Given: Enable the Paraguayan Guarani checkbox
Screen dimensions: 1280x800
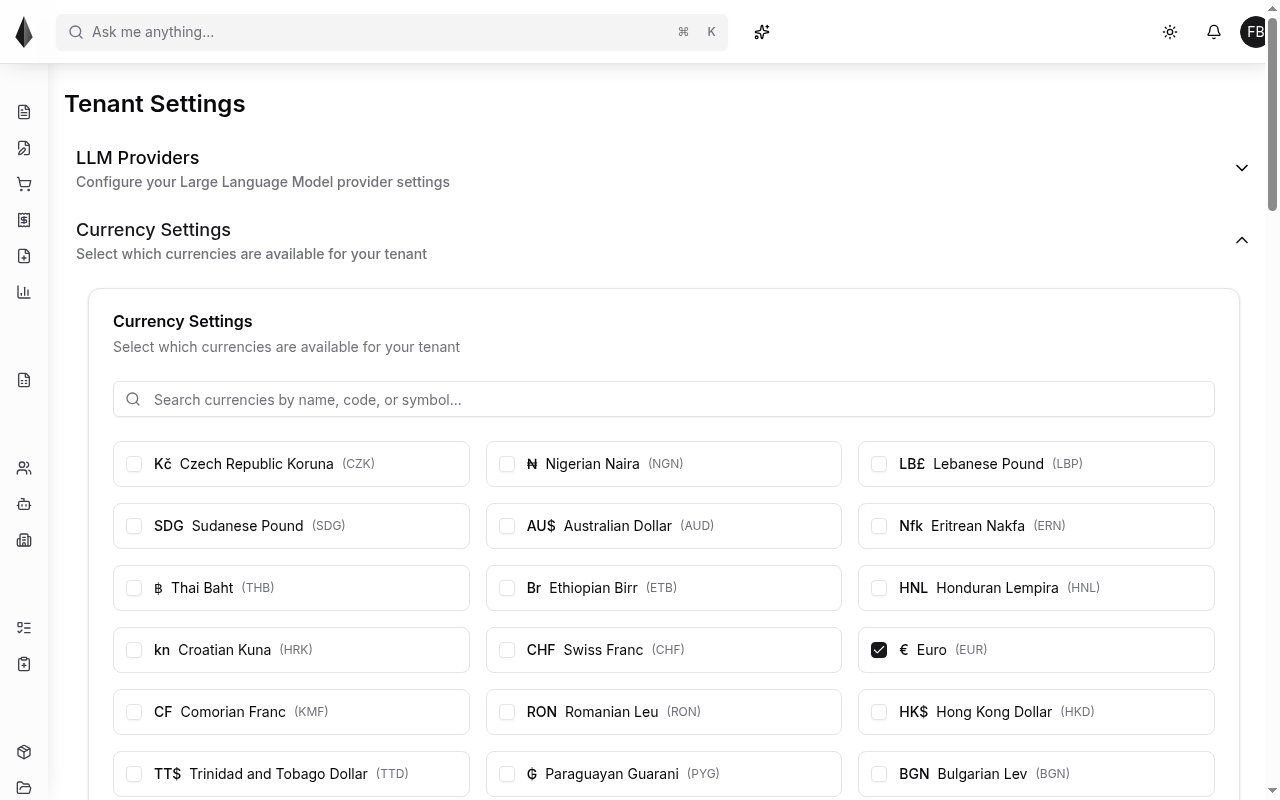Looking at the screenshot, I should point(507,774).
